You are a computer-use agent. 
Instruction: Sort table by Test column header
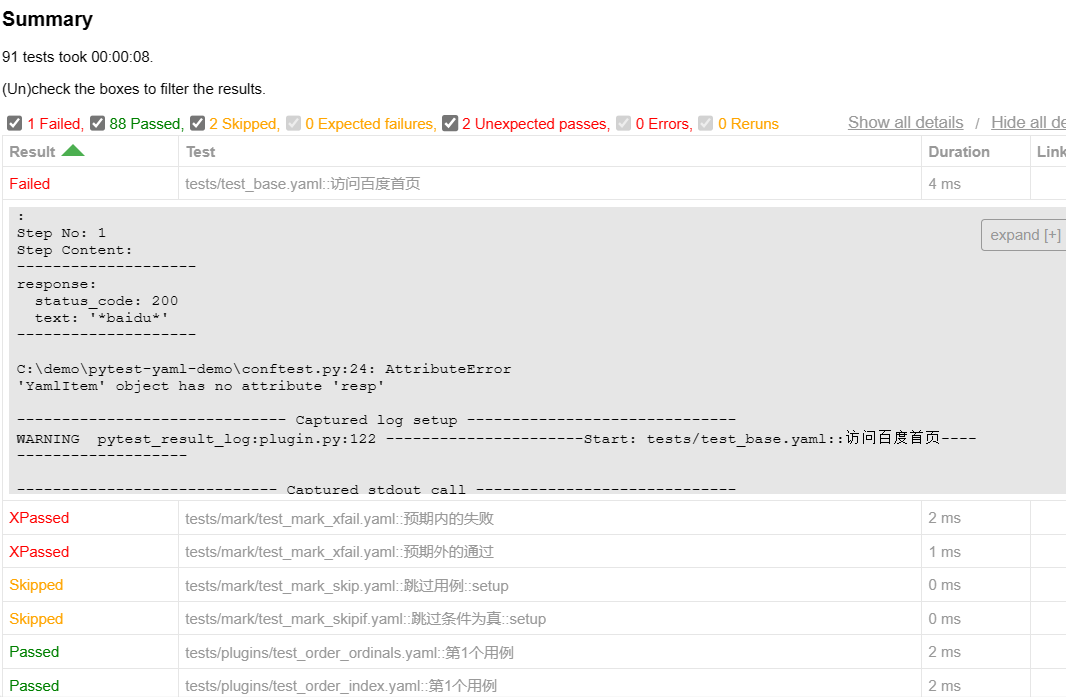549,152
